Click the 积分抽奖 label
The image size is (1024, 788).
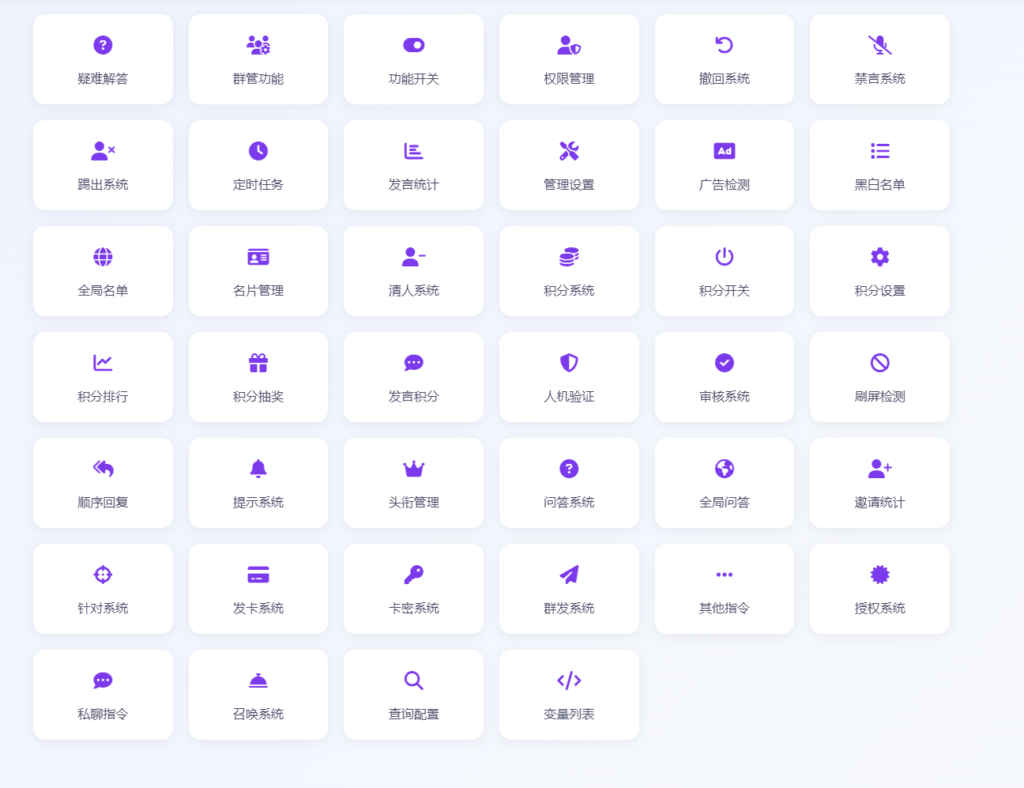[258, 396]
